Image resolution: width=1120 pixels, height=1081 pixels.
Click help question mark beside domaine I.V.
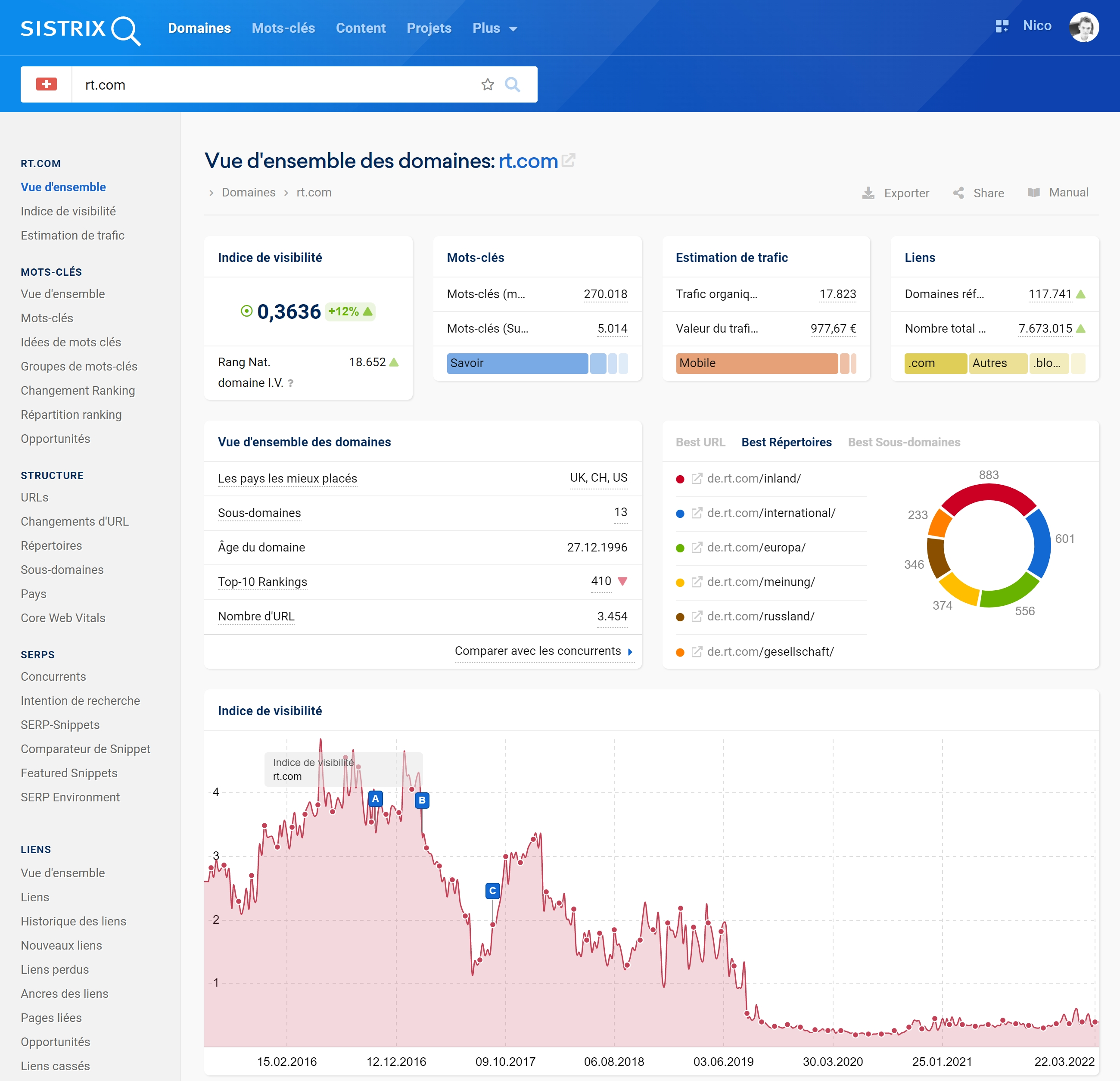(x=291, y=383)
